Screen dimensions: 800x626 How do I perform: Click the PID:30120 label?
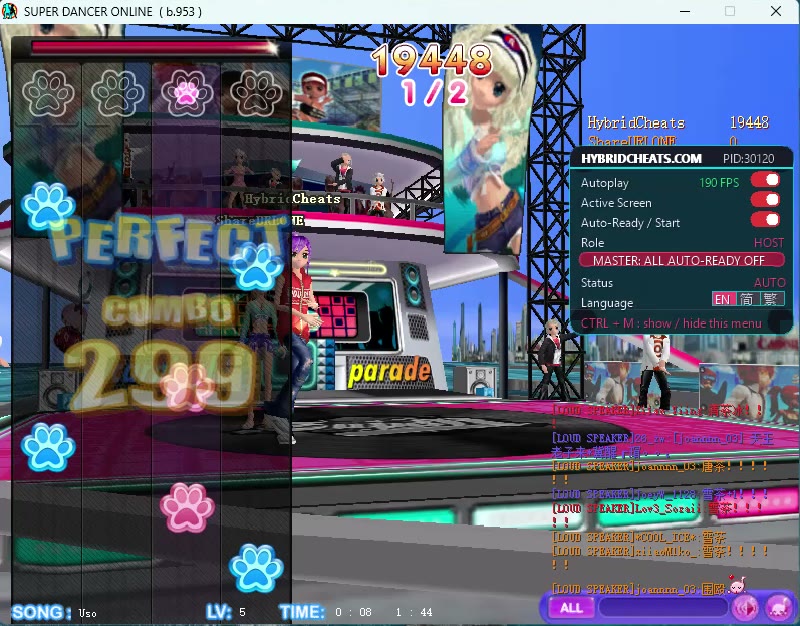(748, 158)
